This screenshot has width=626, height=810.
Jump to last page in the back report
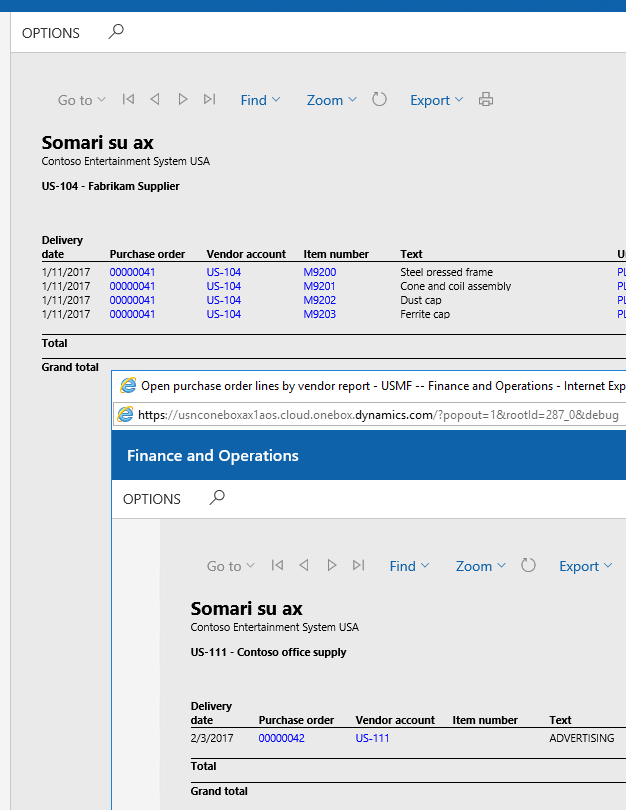(209, 99)
